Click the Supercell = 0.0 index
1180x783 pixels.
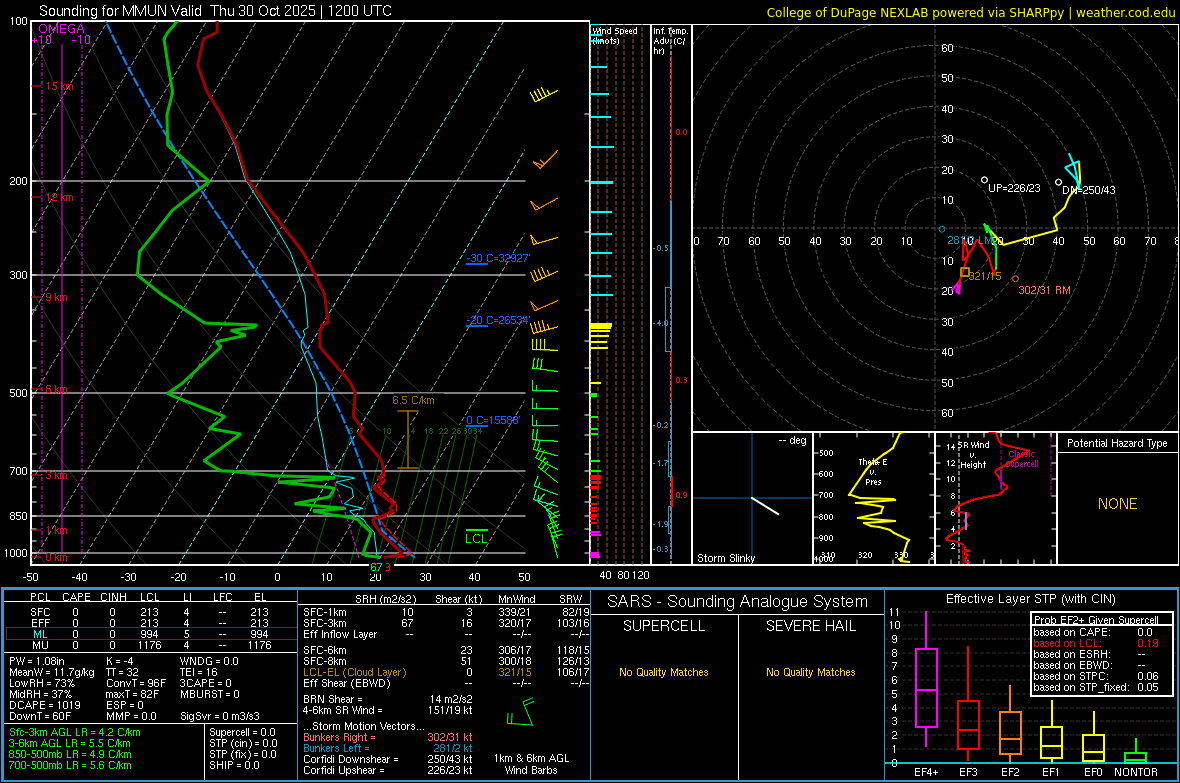[x=242, y=732]
